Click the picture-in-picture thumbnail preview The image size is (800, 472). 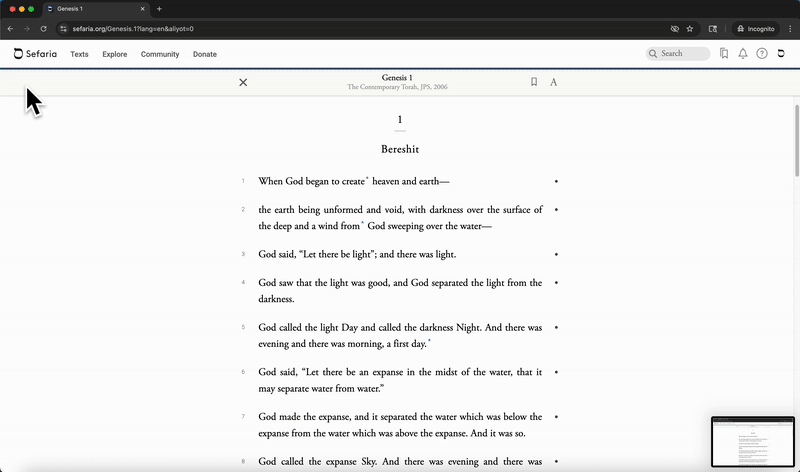752,442
